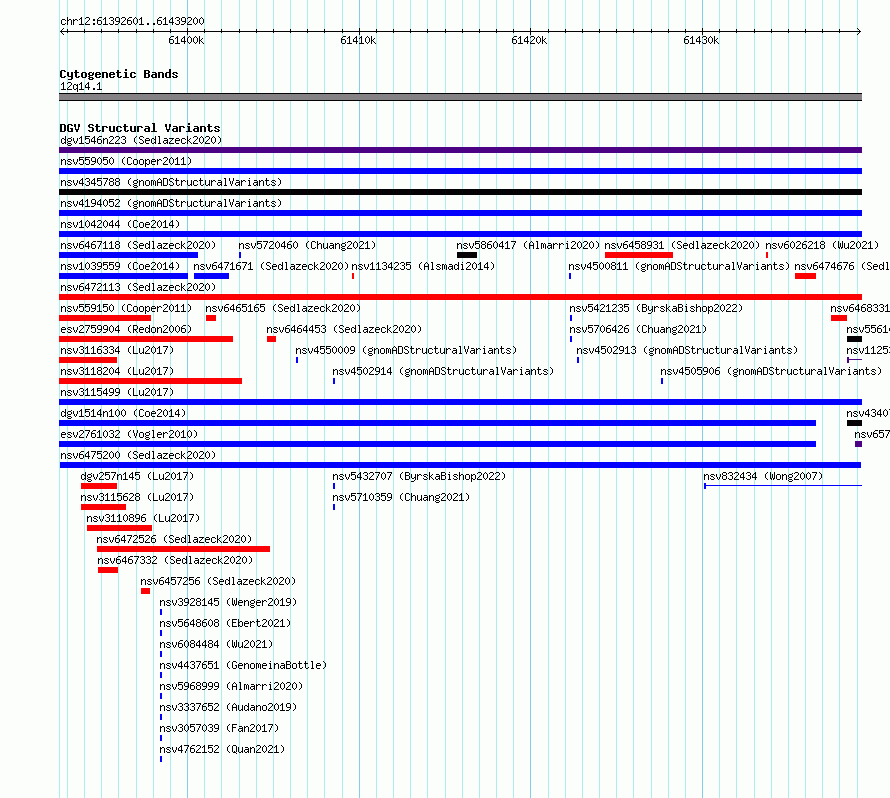This screenshot has width=890, height=798.
Task: Click the nsv6467118 (Sedlazeck2020) label
Action: click(138, 245)
